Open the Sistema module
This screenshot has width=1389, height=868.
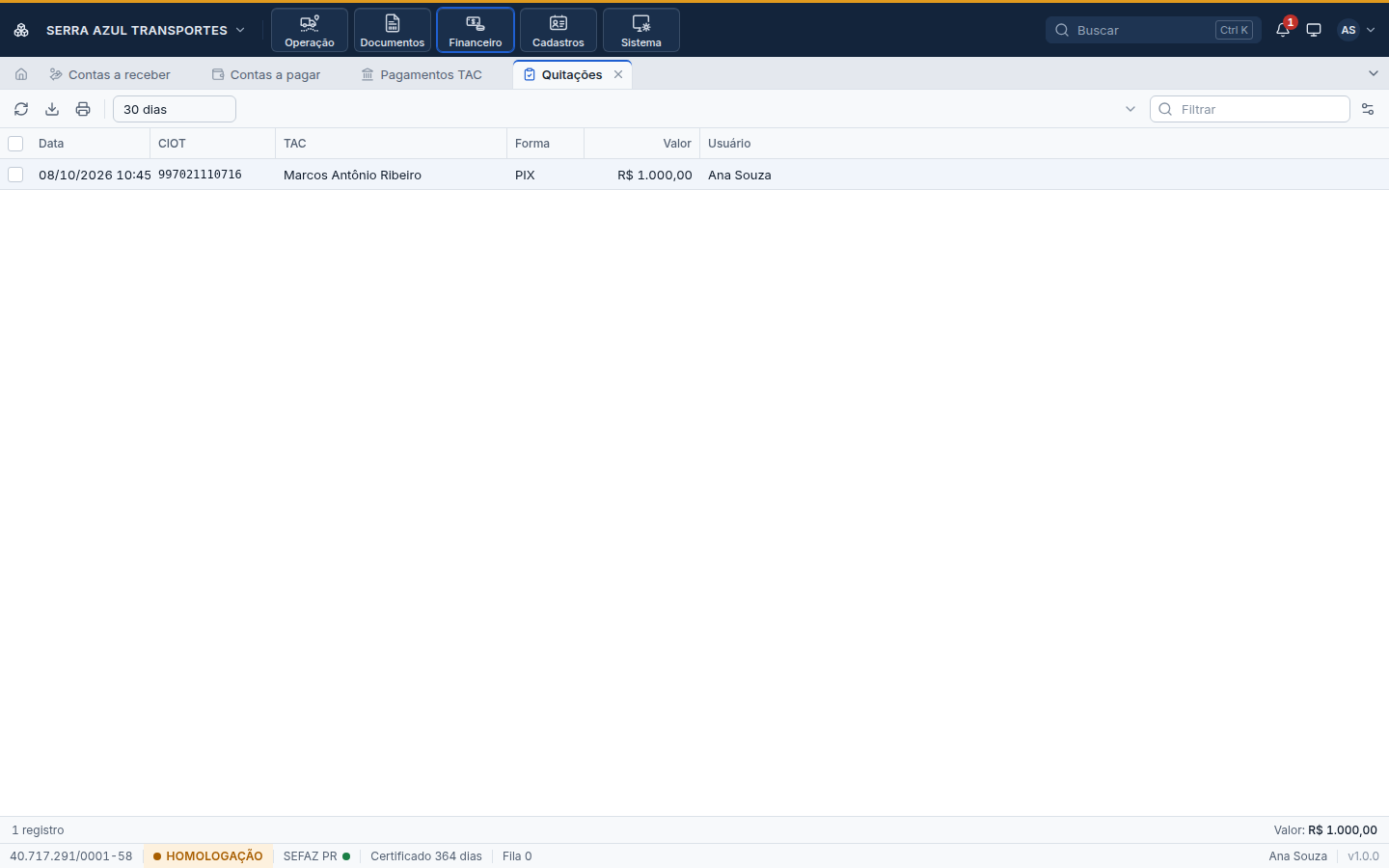pos(641,30)
